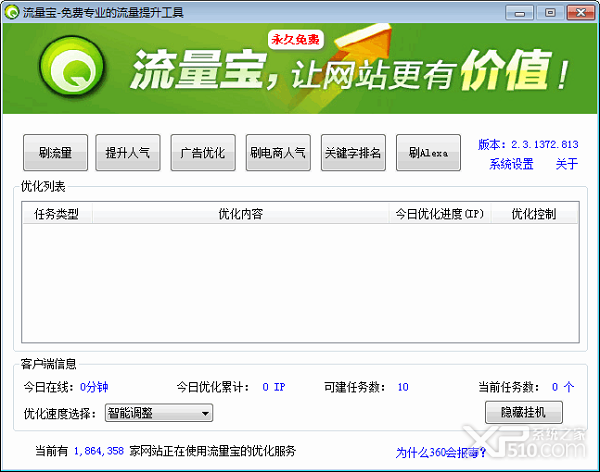Click the green 流量宝 logo in banner
Image resolution: width=600 pixels, height=472 pixels.
pos(72,66)
